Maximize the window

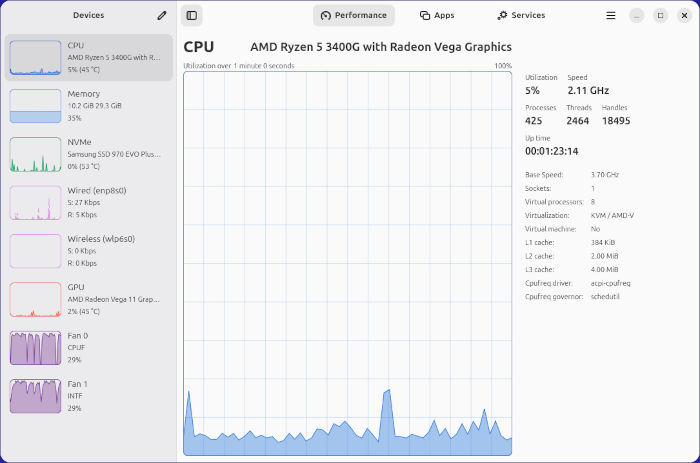(660, 16)
